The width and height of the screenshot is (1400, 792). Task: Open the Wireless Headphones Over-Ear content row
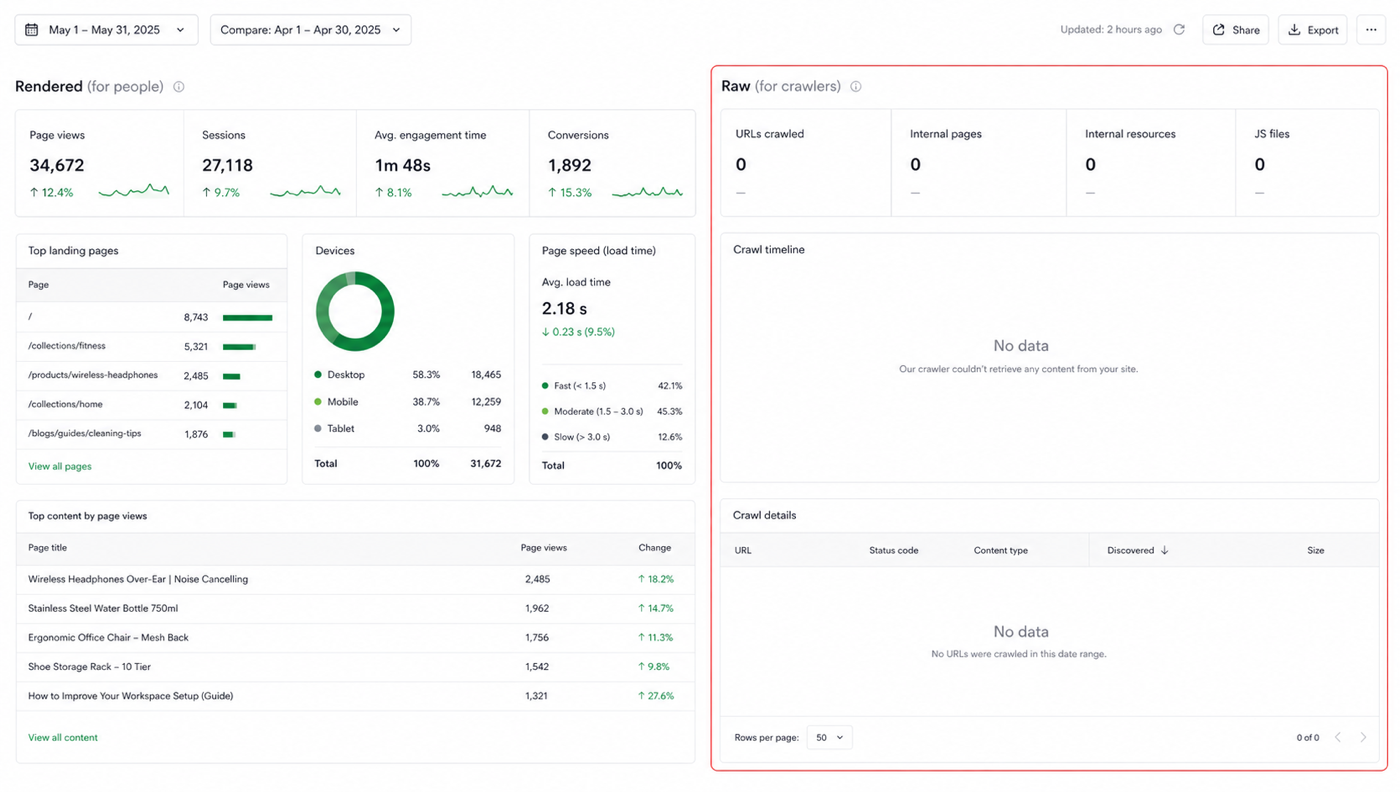(x=355, y=579)
